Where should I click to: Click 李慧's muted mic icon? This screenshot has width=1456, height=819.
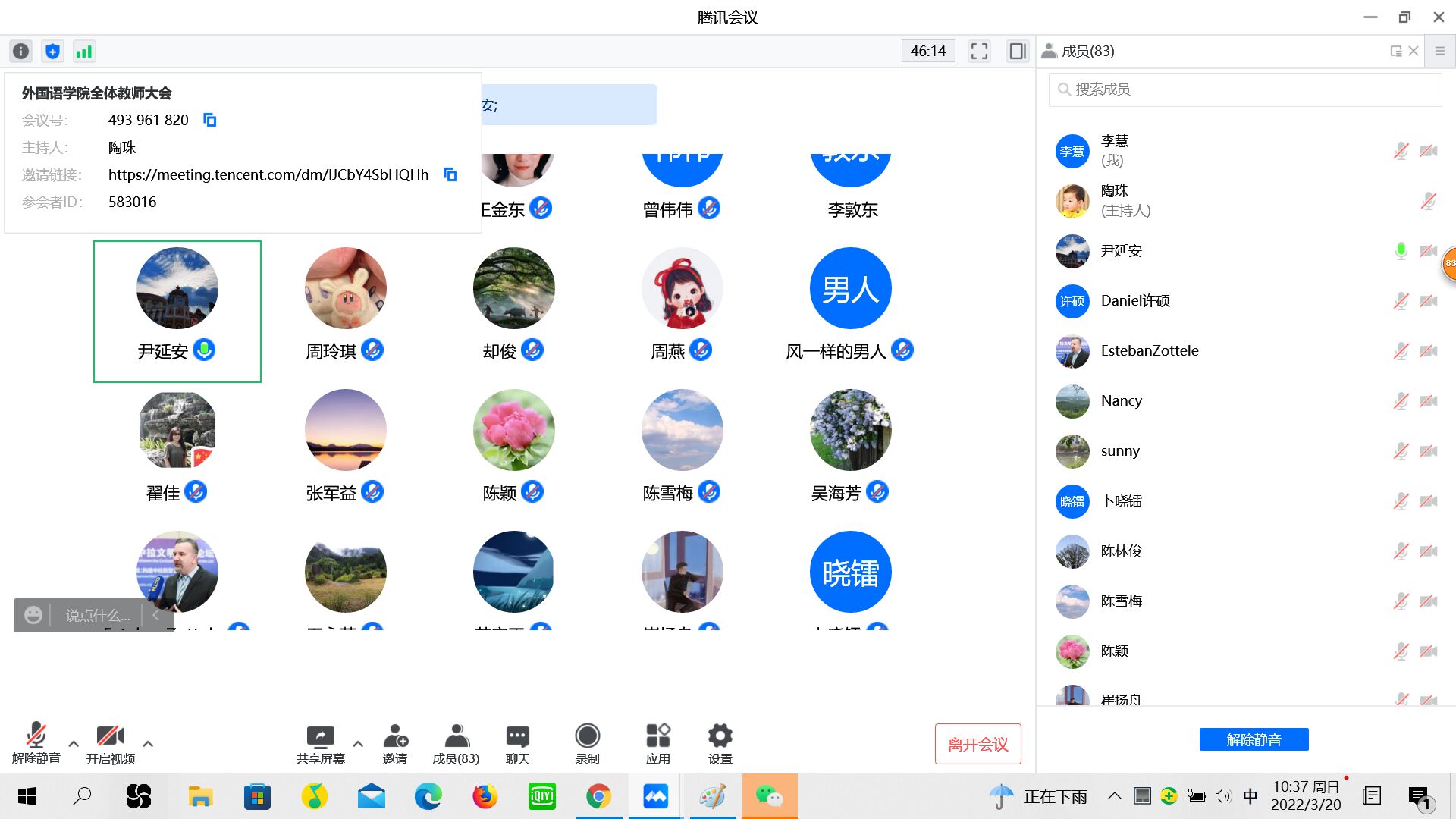1401,151
